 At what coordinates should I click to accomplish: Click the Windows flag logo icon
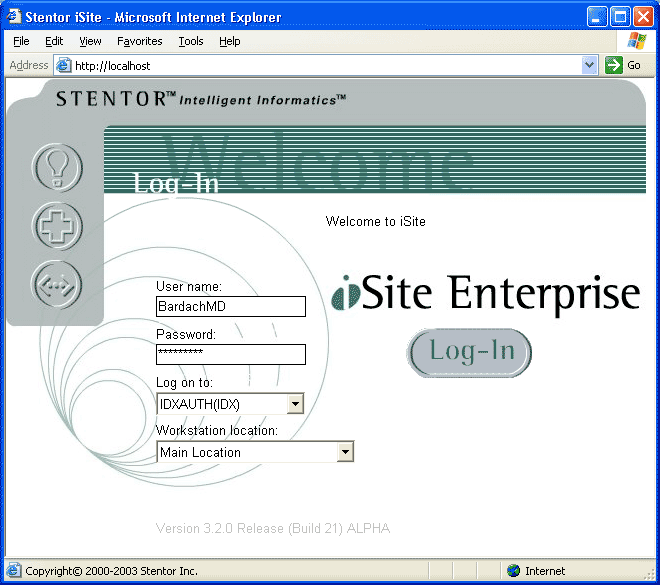tap(636, 41)
